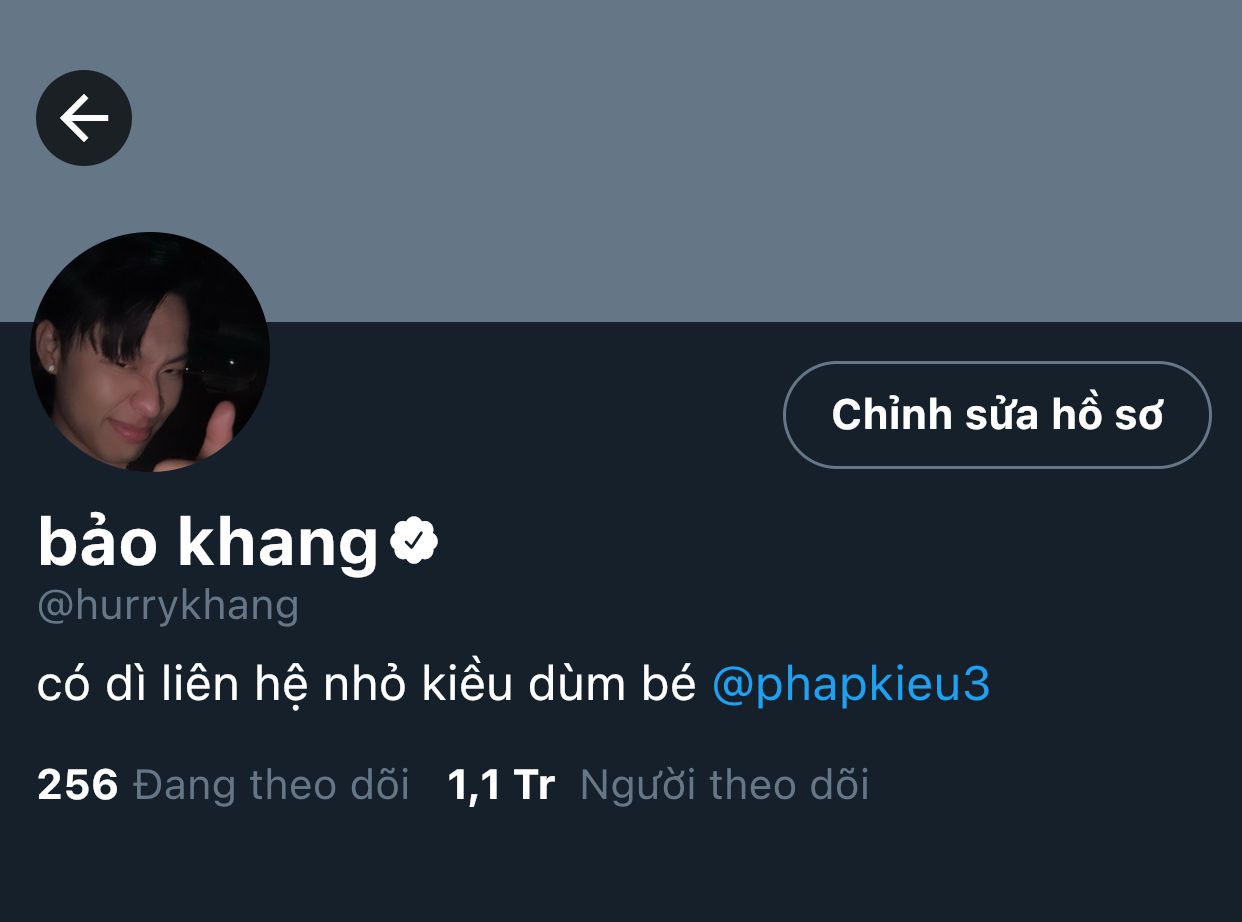Open the Người theo dõi list label

(724, 785)
